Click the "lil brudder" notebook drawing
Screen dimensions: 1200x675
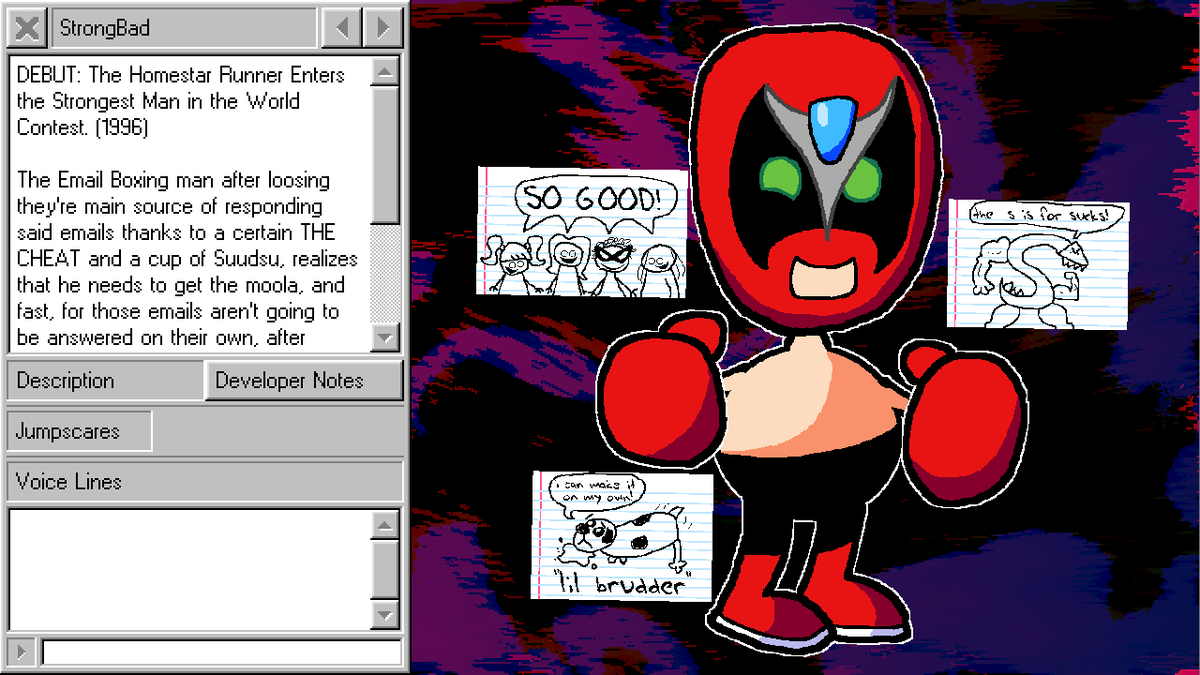623,536
